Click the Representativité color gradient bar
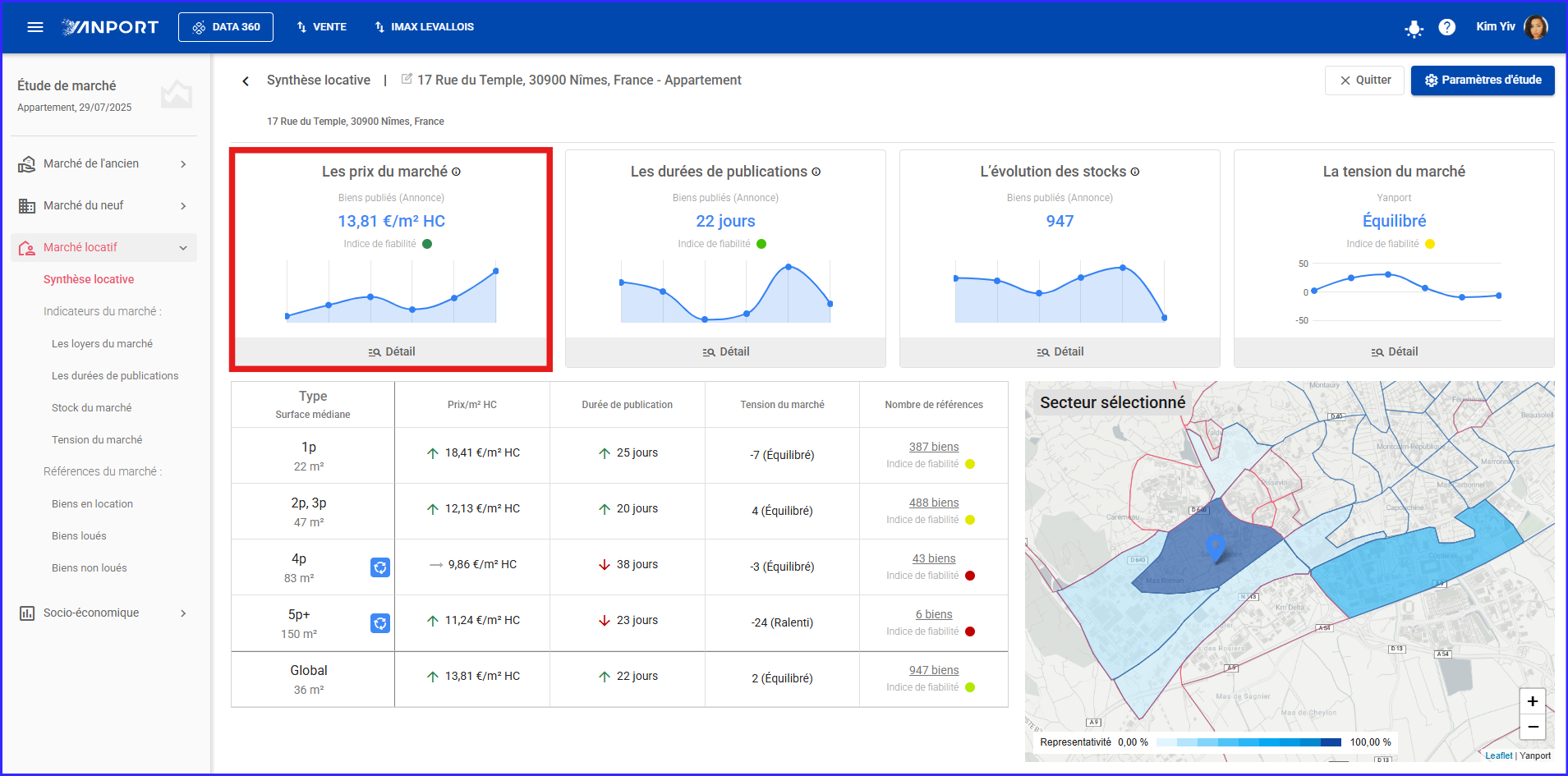 coord(1248,742)
